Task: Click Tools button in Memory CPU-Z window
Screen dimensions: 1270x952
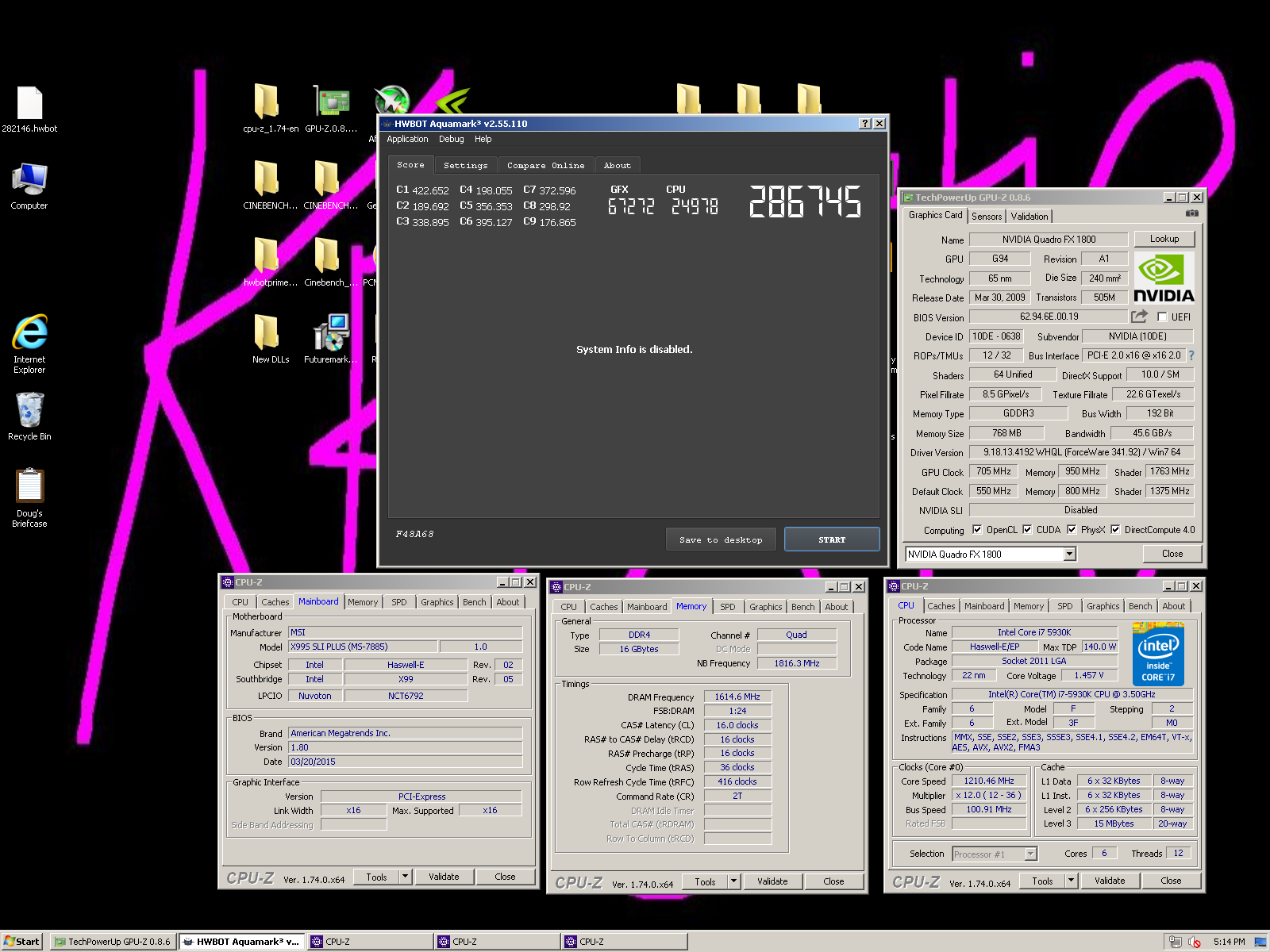Action: [x=705, y=881]
